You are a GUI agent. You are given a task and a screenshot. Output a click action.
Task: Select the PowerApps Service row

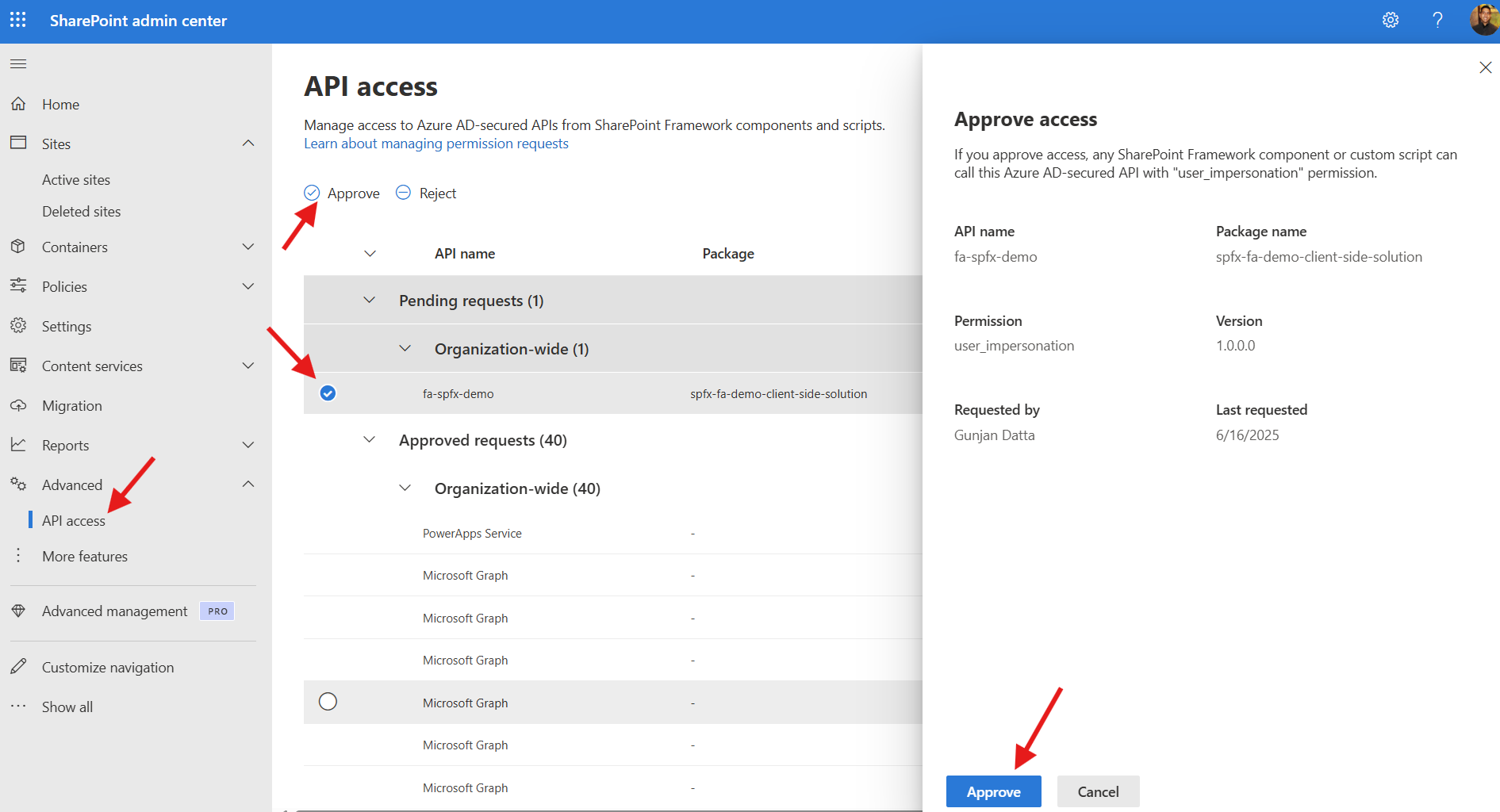[612, 534]
